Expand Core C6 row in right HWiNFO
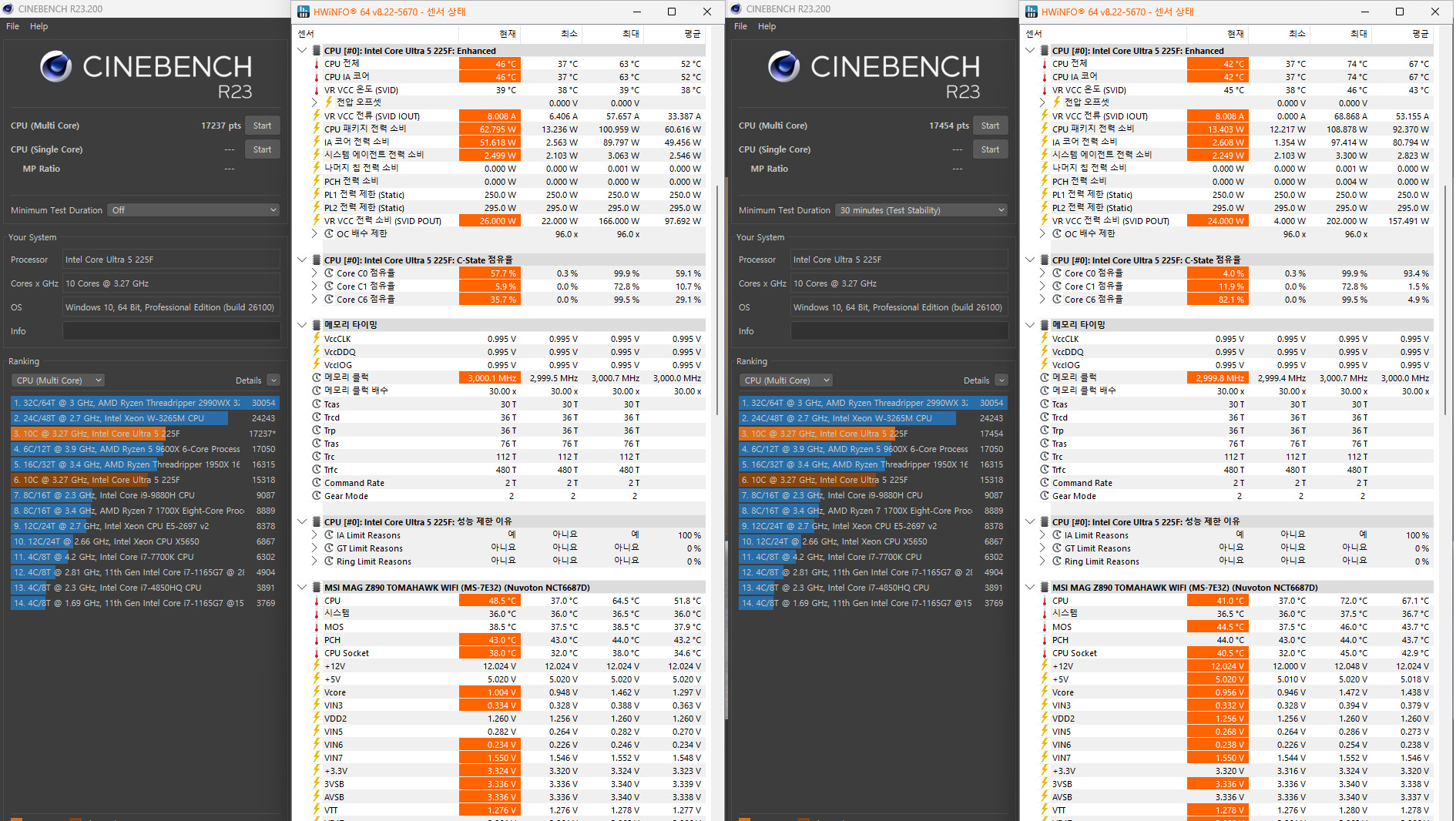Image resolution: width=1456 pixels, height=821 pixels. coord(1043,300)
